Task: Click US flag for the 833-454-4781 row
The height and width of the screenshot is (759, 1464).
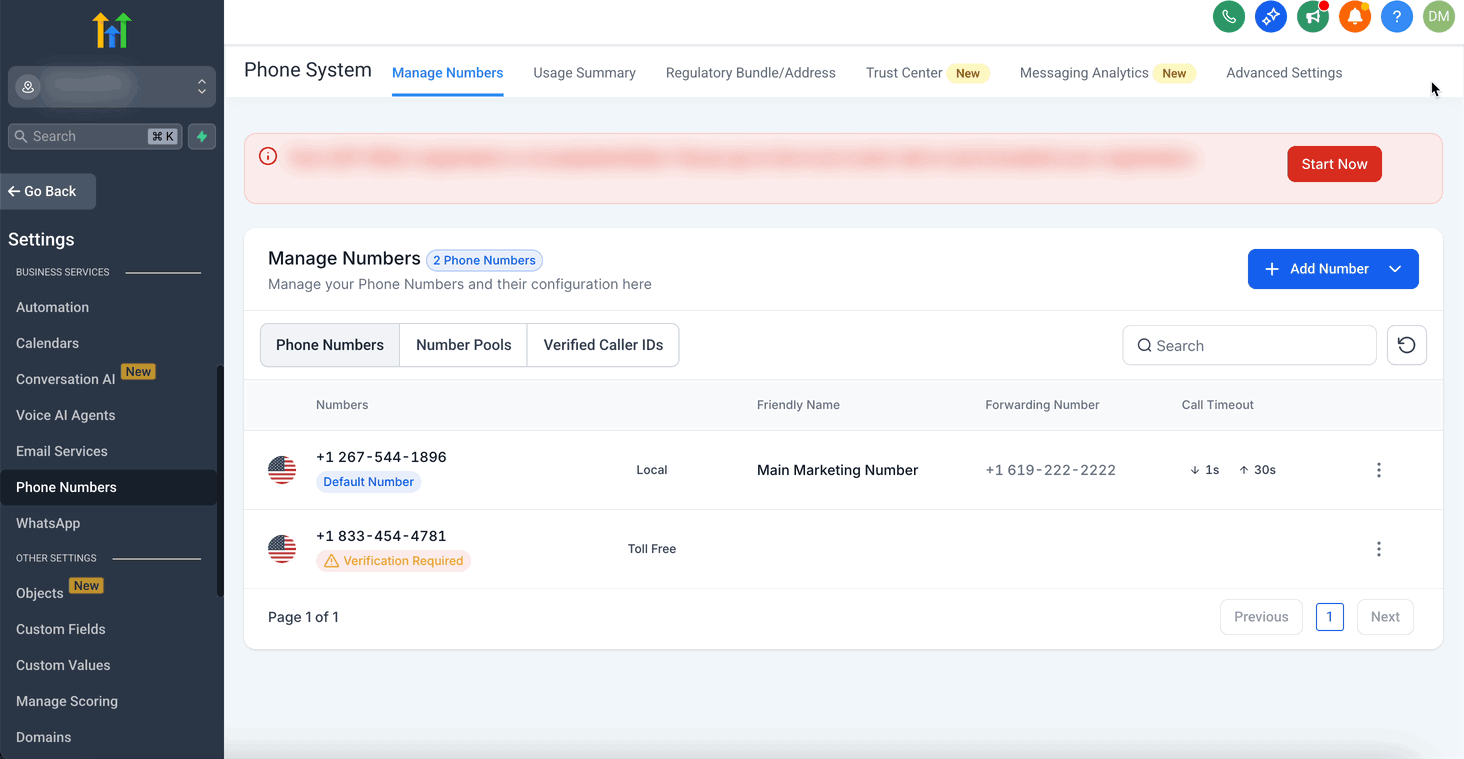Action: pyautogui.click(x=282, y=549)
